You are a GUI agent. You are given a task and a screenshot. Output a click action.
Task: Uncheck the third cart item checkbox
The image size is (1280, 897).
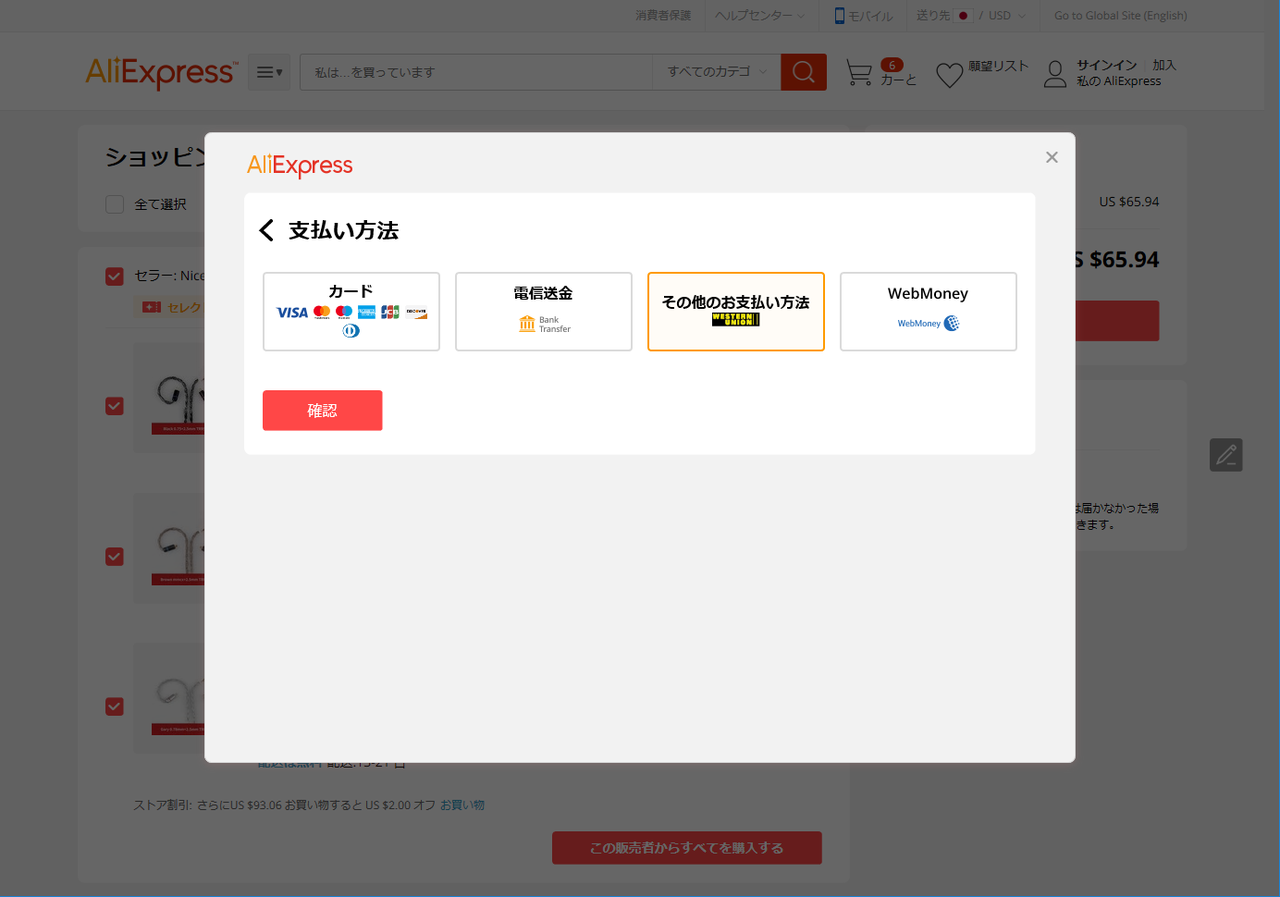coord(115,706)
